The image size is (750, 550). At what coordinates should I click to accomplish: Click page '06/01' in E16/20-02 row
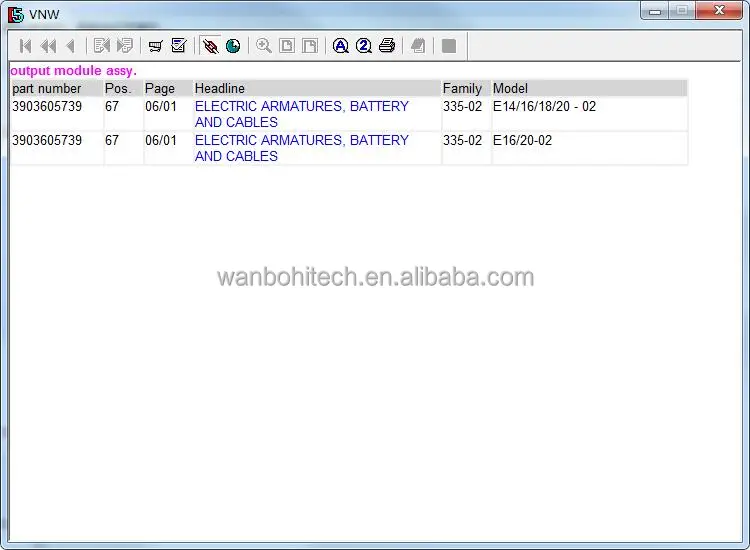click(x=161, y=140)
